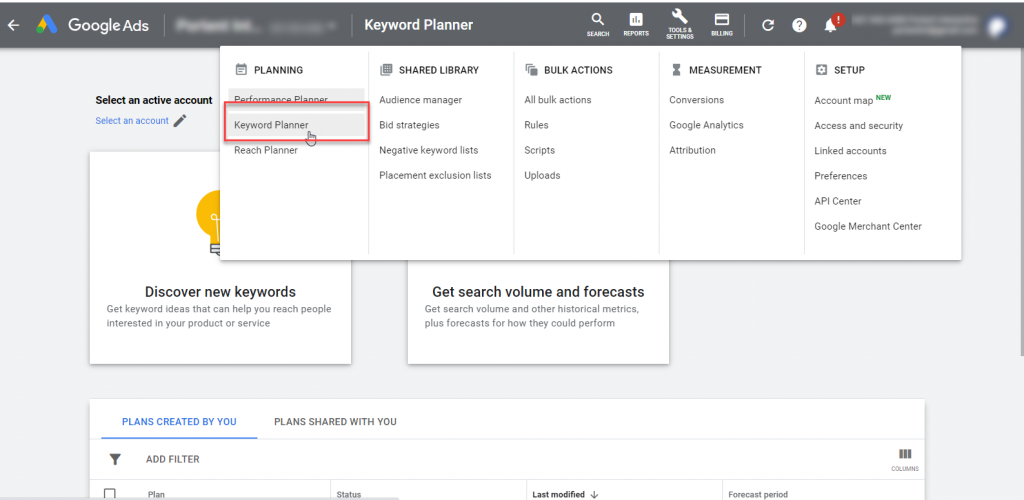Open the notifications bell icon
The width and height of the screenshot is (1024, 500).
click(831, 25)
